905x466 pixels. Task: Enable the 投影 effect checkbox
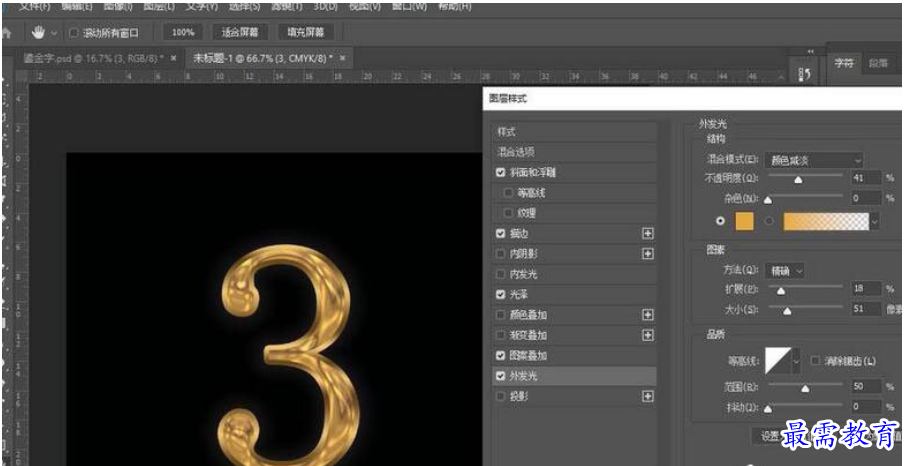500,396
